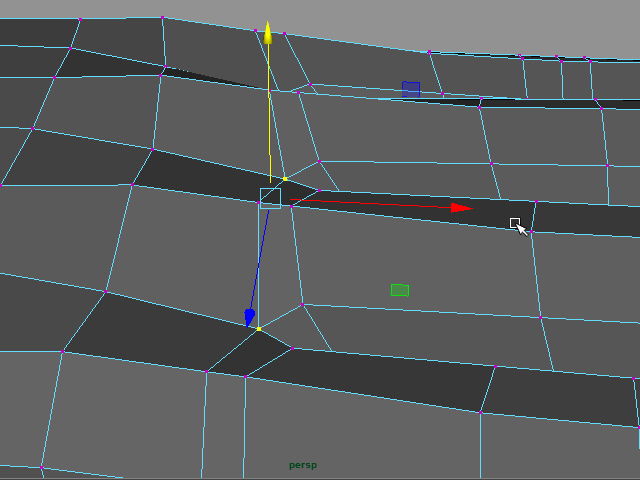Click the persp camera label
This screenshot has width=640, height=480.
coord(303,465)
